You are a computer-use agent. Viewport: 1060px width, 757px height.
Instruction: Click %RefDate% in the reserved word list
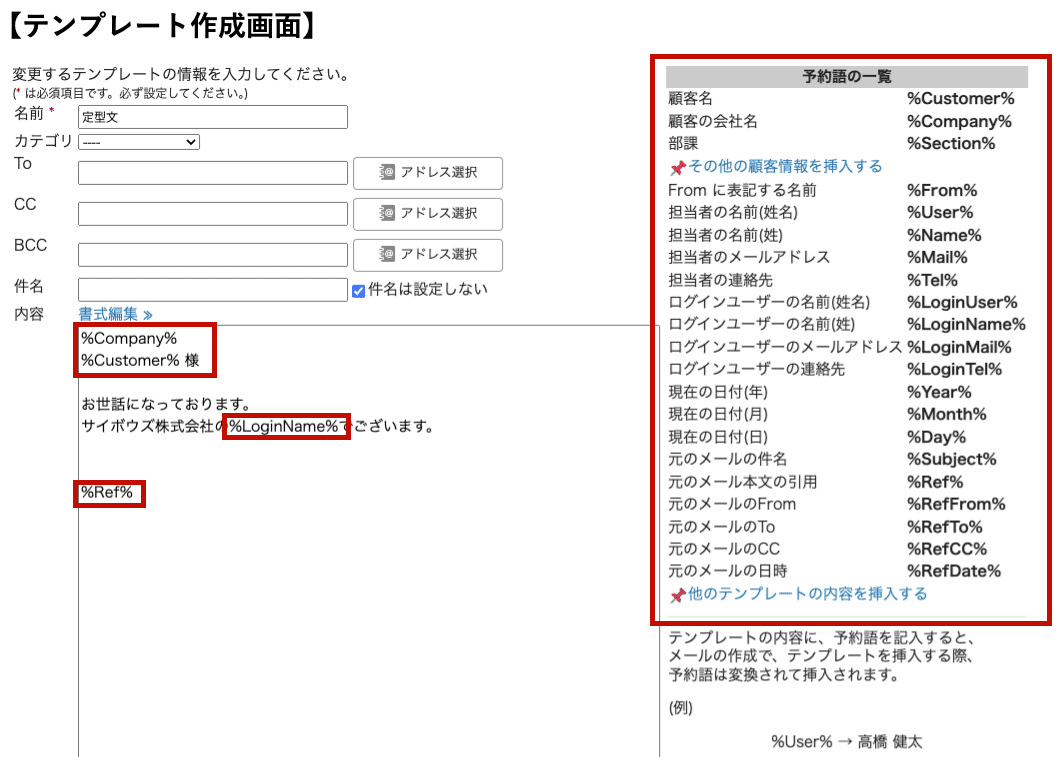coord(954,572)
